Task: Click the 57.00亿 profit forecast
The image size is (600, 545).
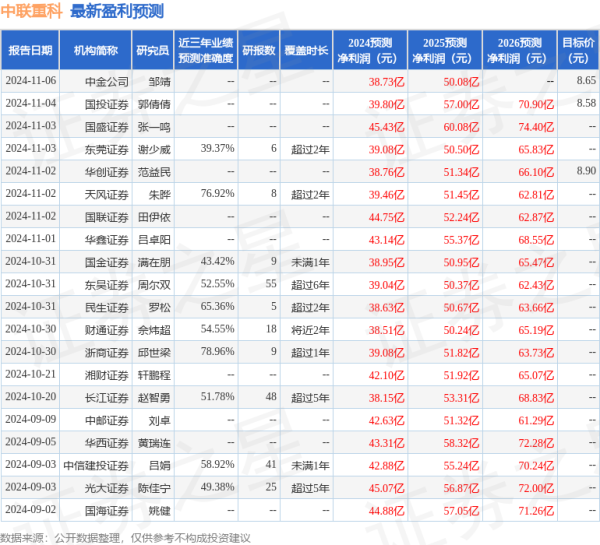Action: (x=461, y=104)
